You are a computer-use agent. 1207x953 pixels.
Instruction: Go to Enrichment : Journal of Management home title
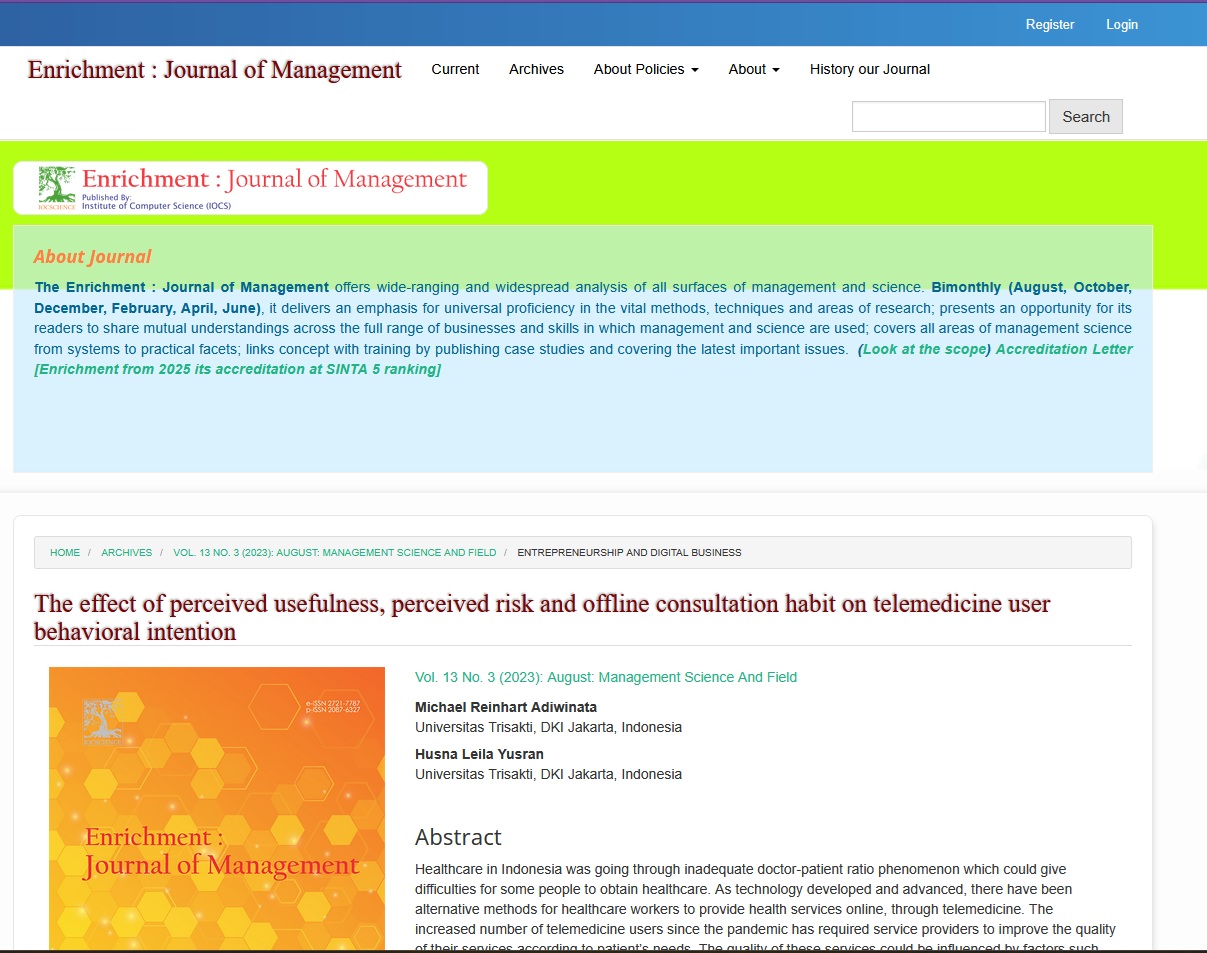click(x=215, y=70)
